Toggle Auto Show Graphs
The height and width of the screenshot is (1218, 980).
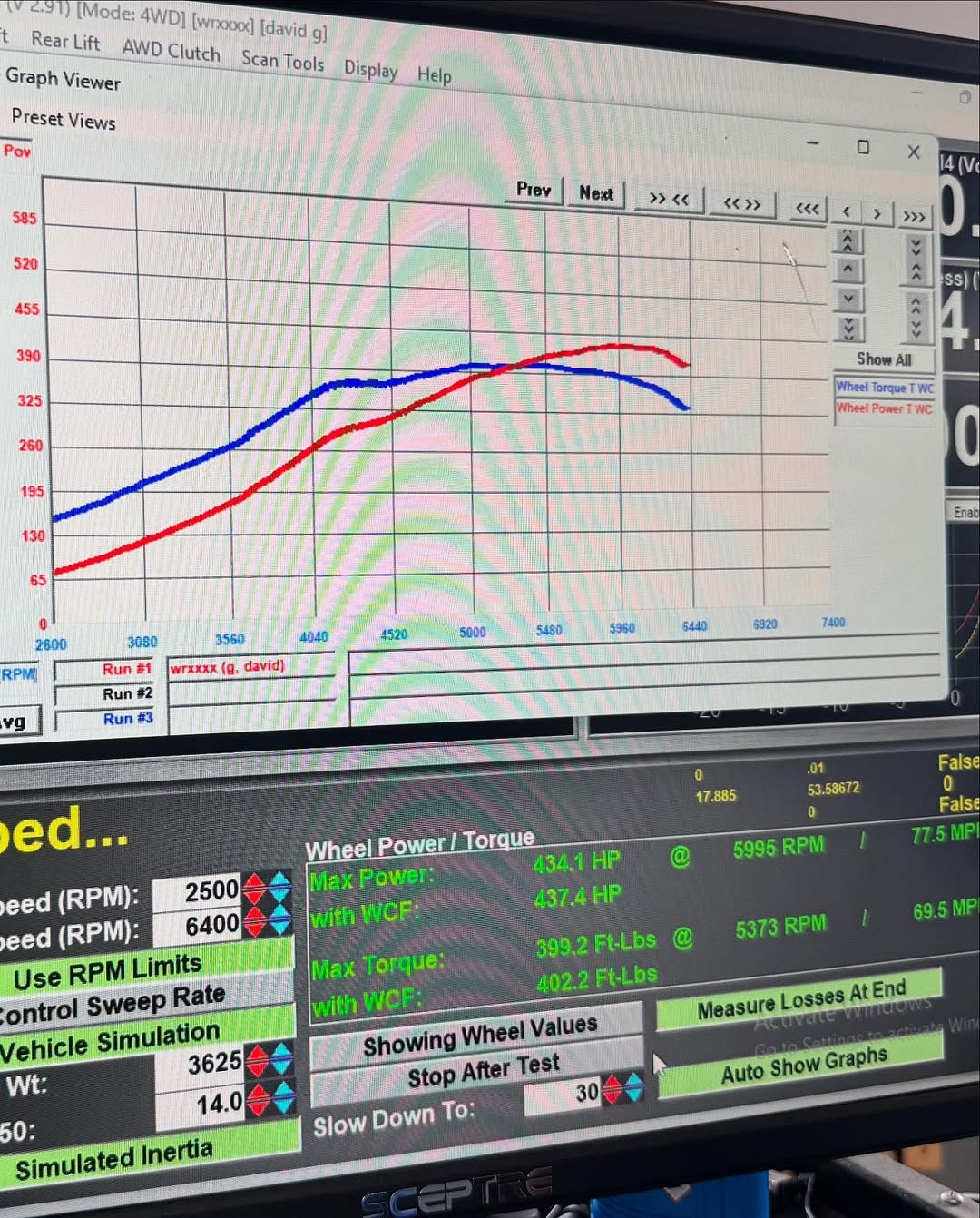pos(803,1066)
